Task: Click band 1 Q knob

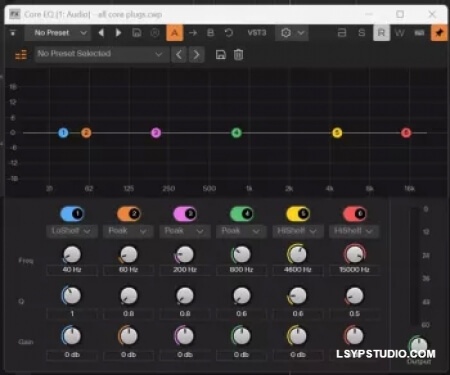Action: pyautogui.click(x=71, y=295)
